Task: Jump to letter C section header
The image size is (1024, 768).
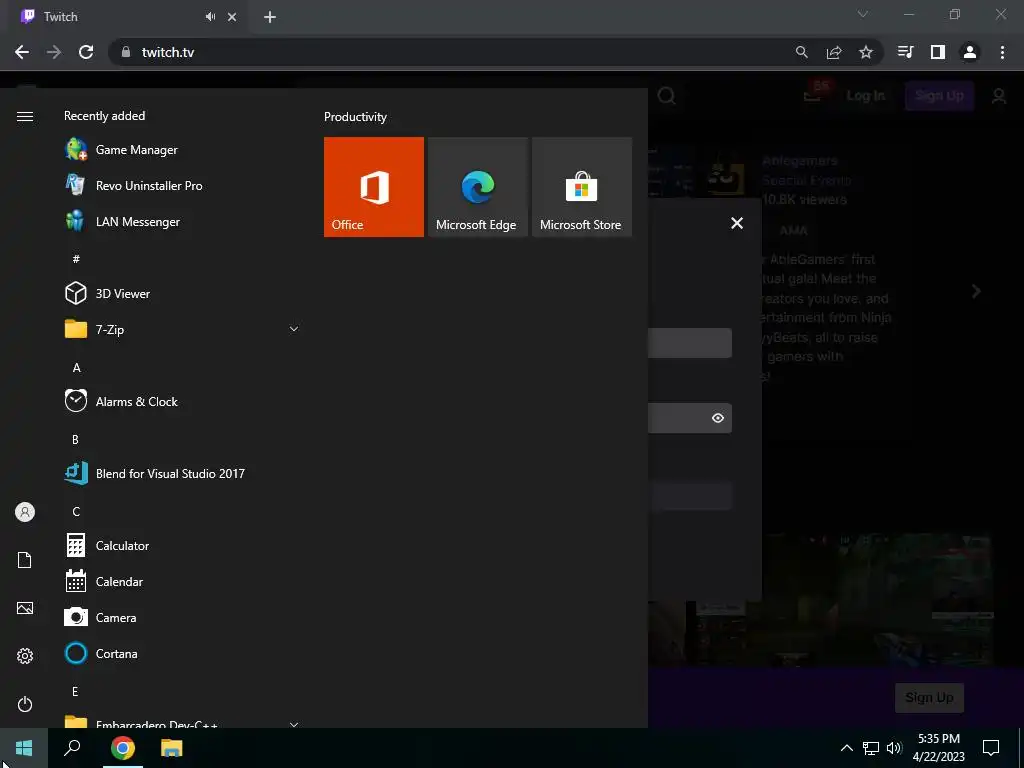Action: pos(76,511)
